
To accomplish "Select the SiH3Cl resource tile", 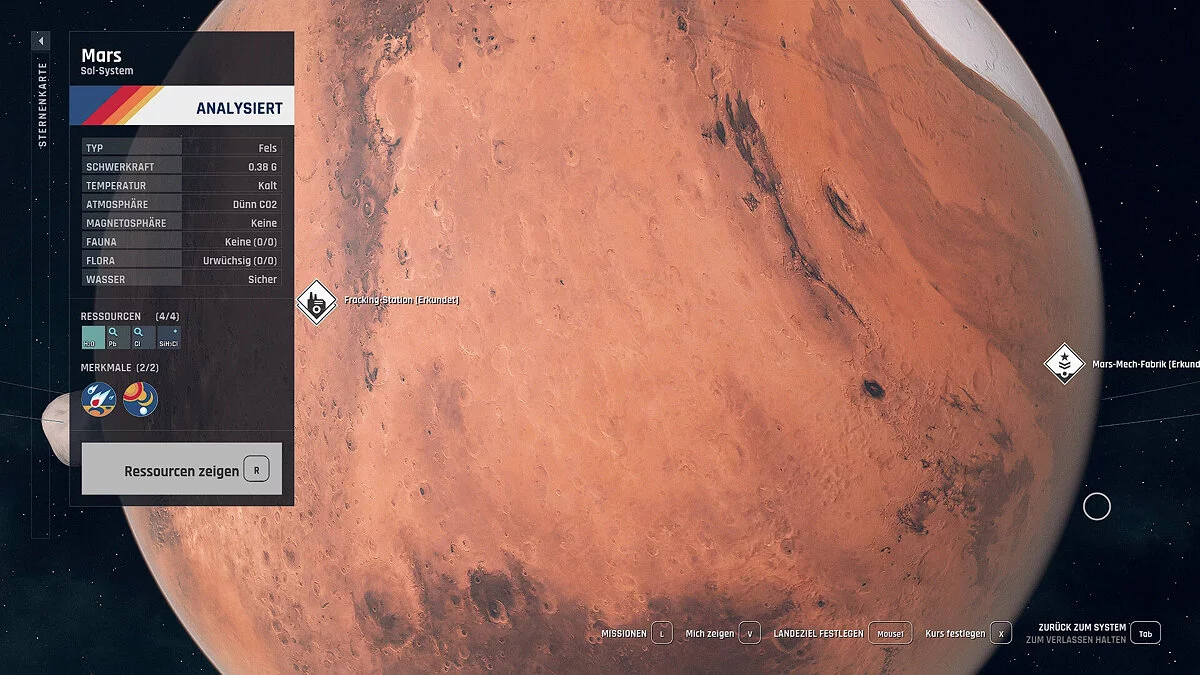I will coord(169,337).
